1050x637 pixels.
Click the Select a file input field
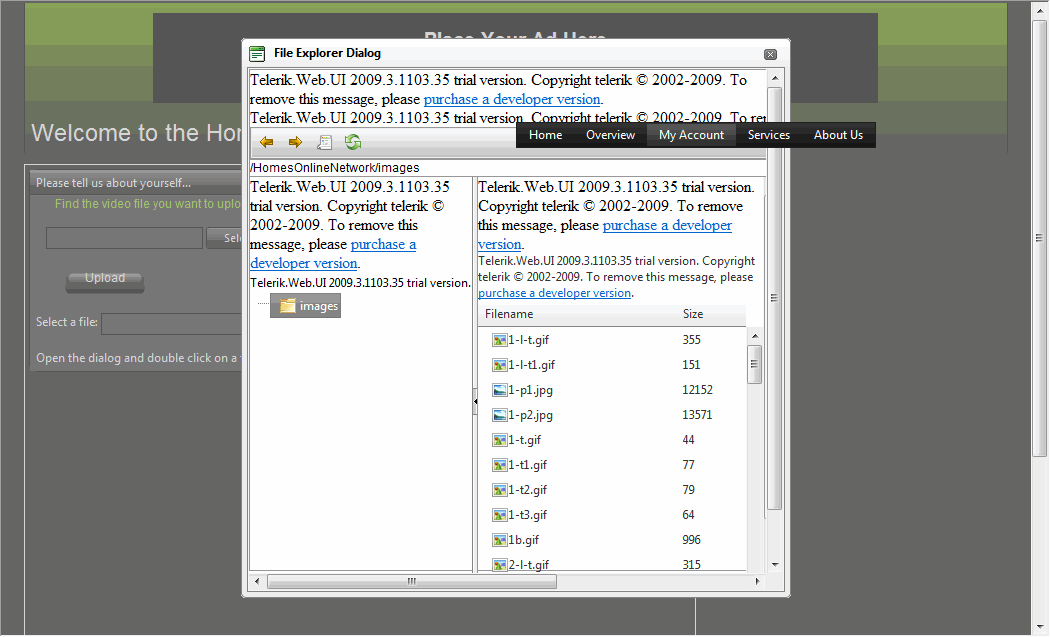point(171,324)
